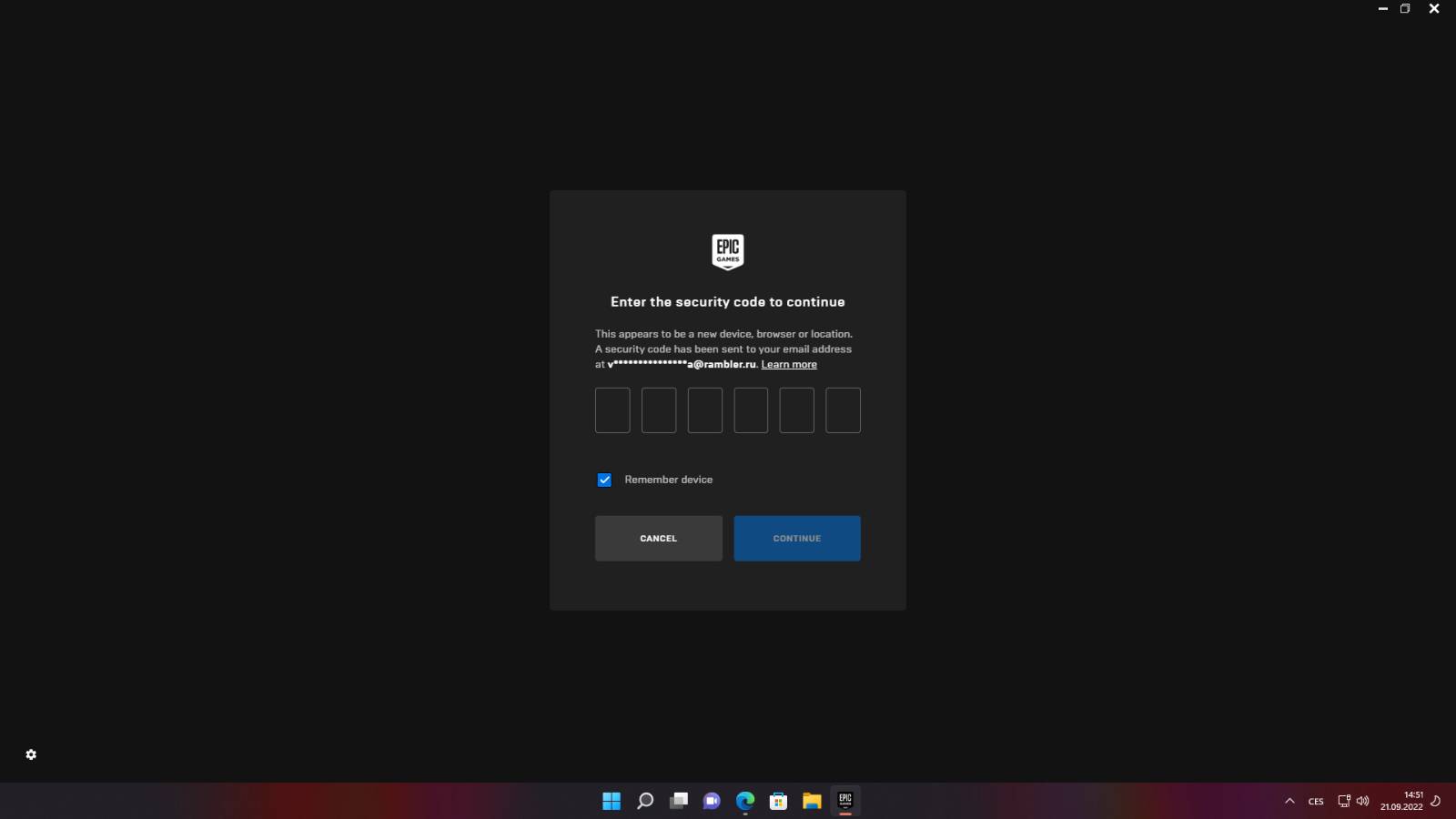1456x819 pixels.
Task: Show hidden system tray icons
Action: [1289, 801]
